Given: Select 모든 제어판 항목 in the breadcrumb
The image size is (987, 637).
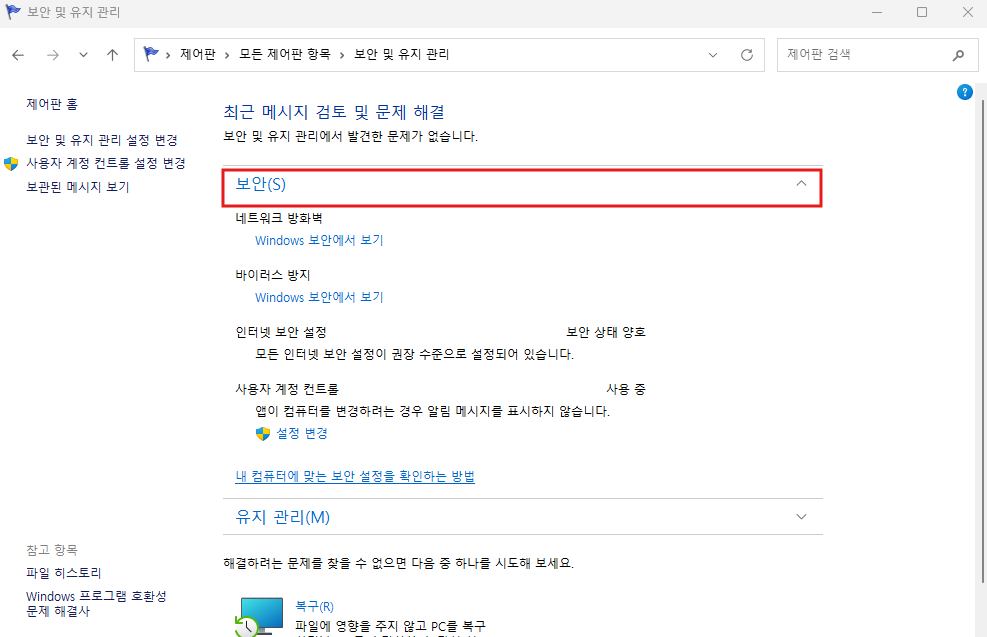Looking at the screenshot, I should tap(287, 55).
